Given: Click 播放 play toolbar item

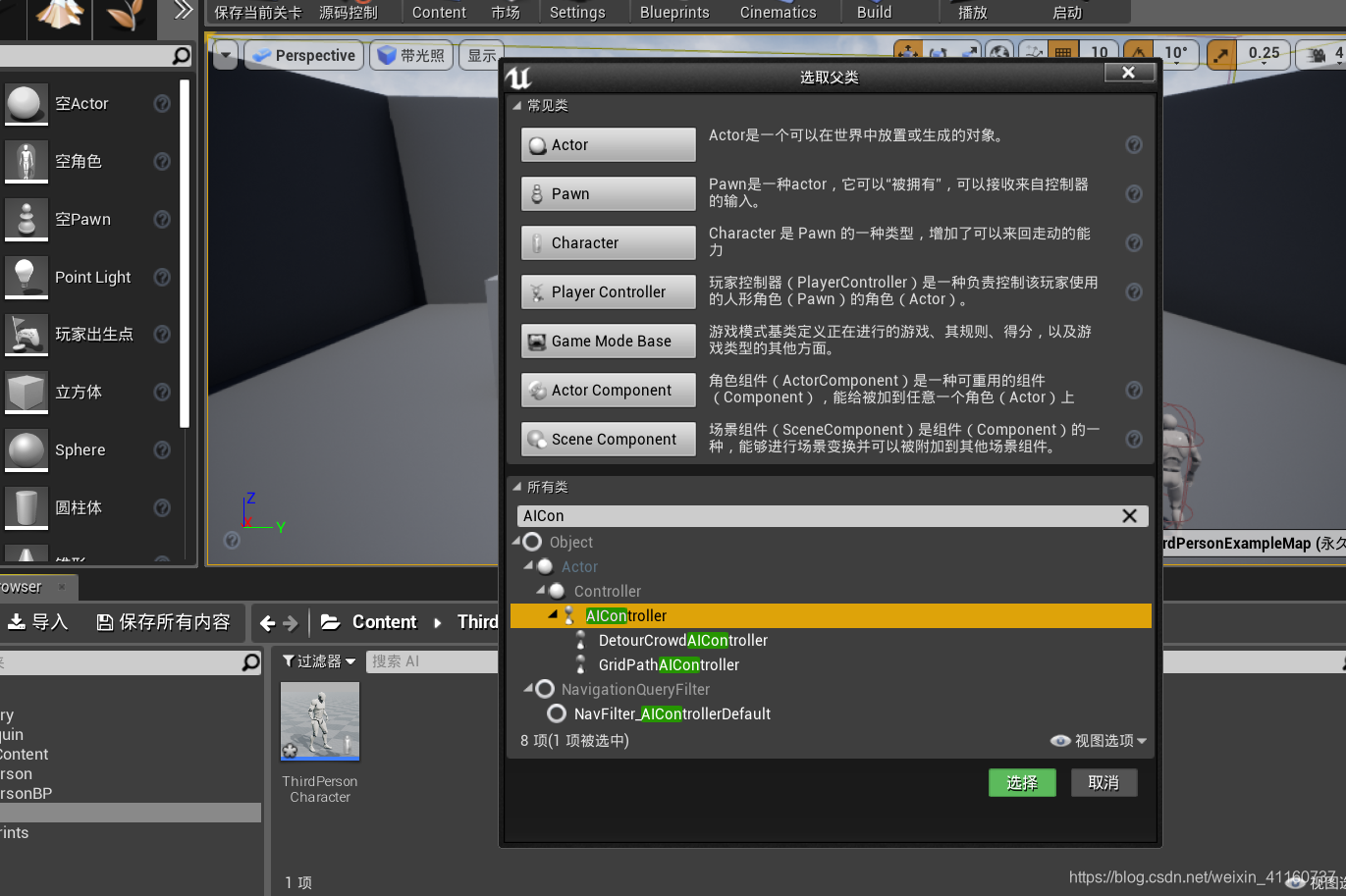Looking at the screenshot, I should pyautogui.click(x=973, y=12).
